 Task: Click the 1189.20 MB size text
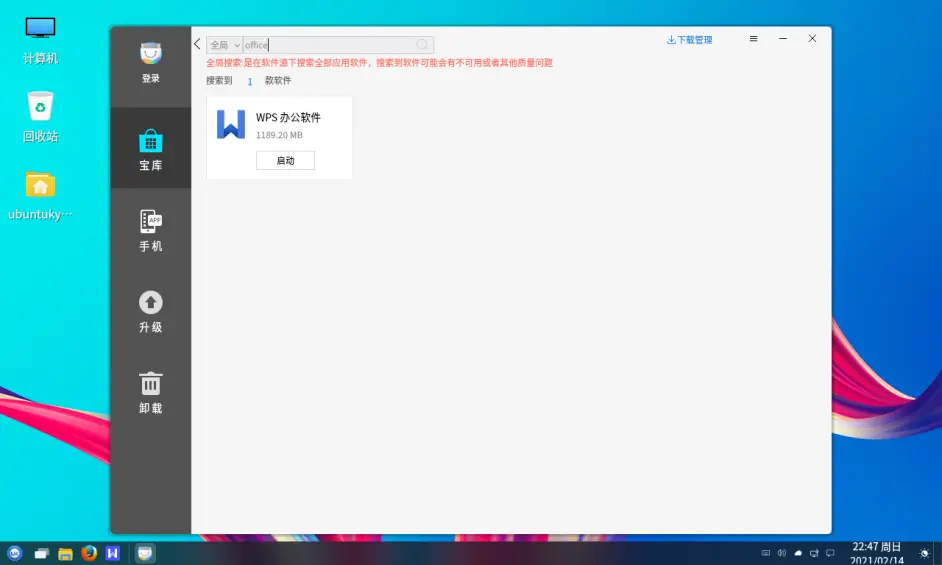click(279, 135)
